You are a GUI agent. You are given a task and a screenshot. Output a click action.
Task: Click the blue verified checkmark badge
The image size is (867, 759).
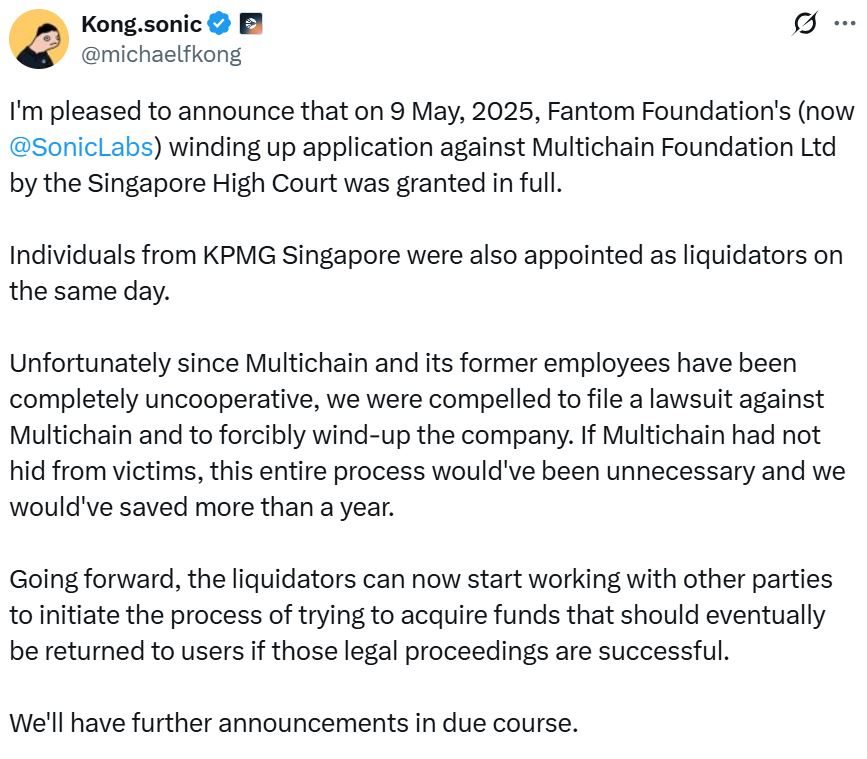220,23
